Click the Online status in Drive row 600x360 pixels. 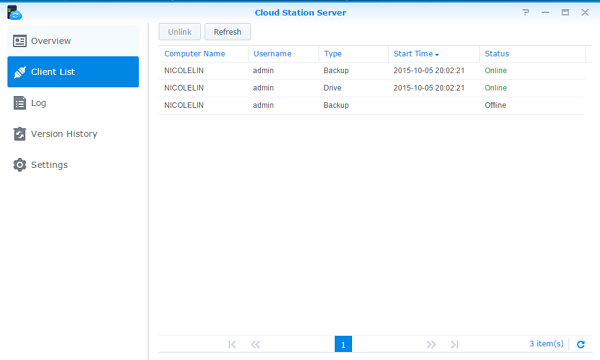click(x=496, y=88)
